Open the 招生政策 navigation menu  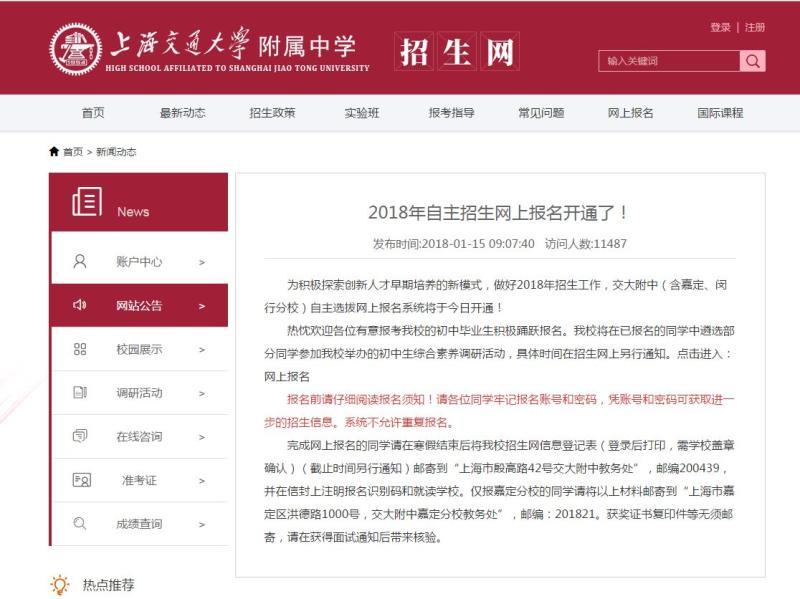[272, 113]
